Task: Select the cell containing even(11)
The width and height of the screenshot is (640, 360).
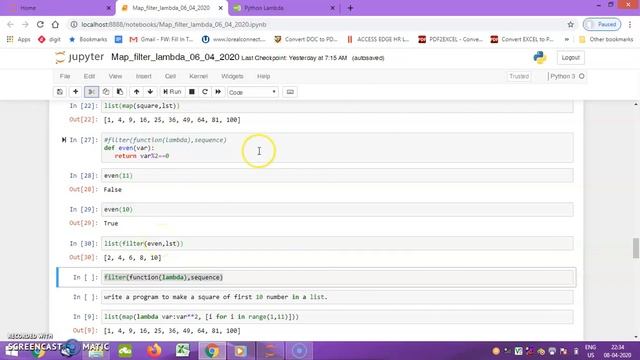Action: [x=337, y=176]
